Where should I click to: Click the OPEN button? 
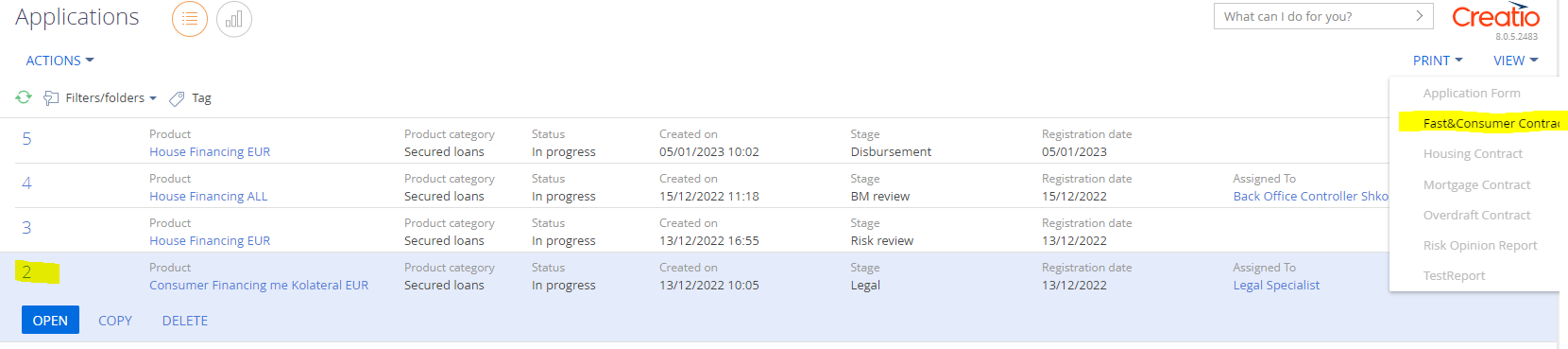[x=50, y=321]
